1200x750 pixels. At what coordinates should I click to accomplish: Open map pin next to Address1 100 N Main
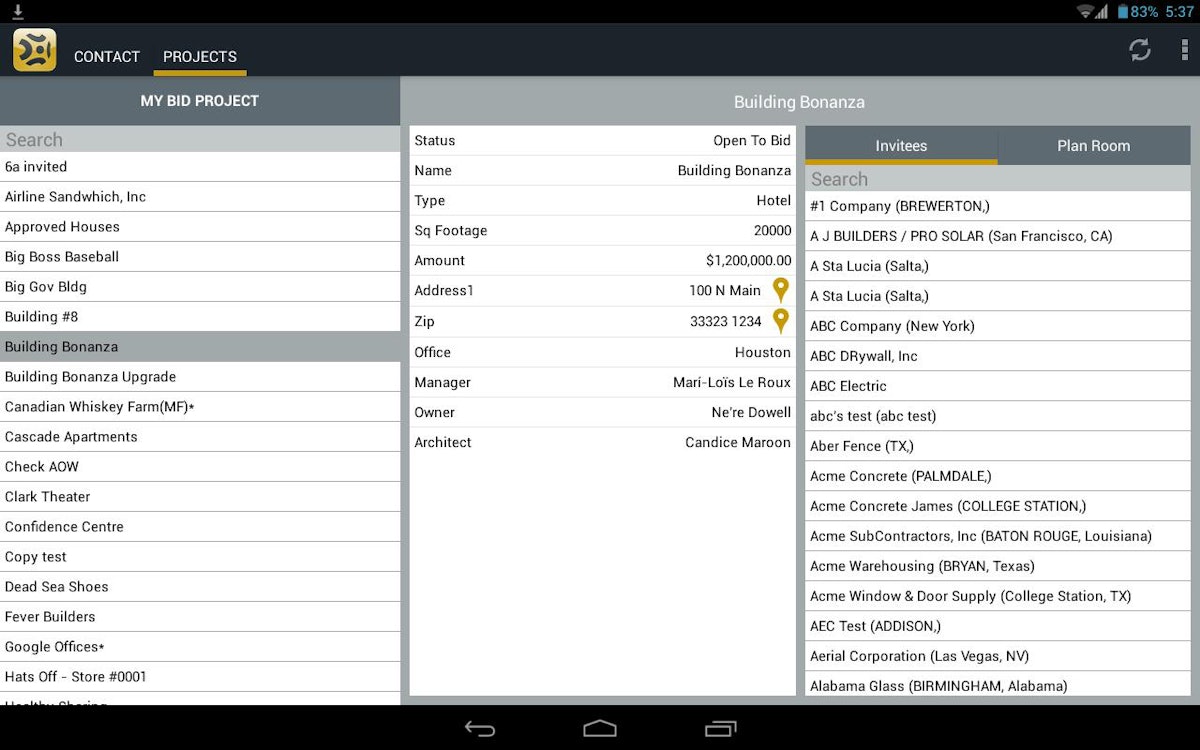pos(781,291)
